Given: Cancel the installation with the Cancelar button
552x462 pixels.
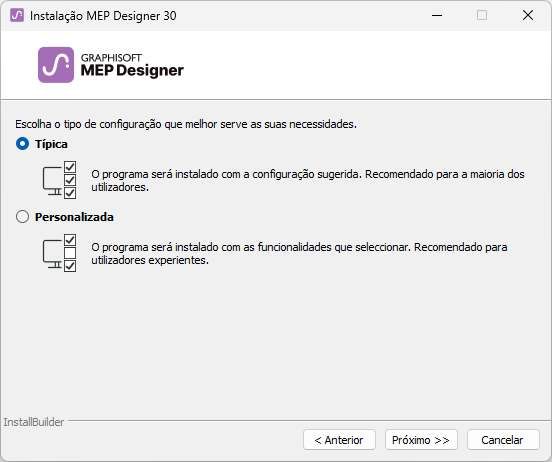Looking at the screenshot, I should coord(503,440).
